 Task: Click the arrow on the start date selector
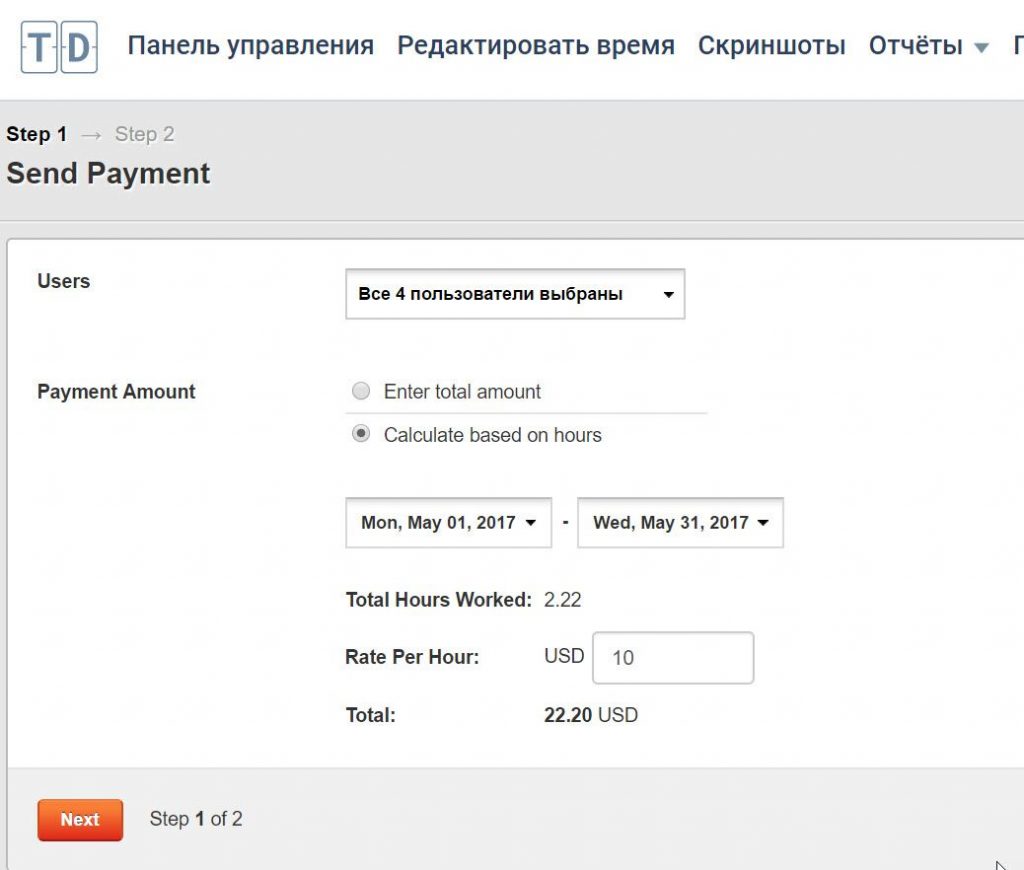(x=532, y=521)
